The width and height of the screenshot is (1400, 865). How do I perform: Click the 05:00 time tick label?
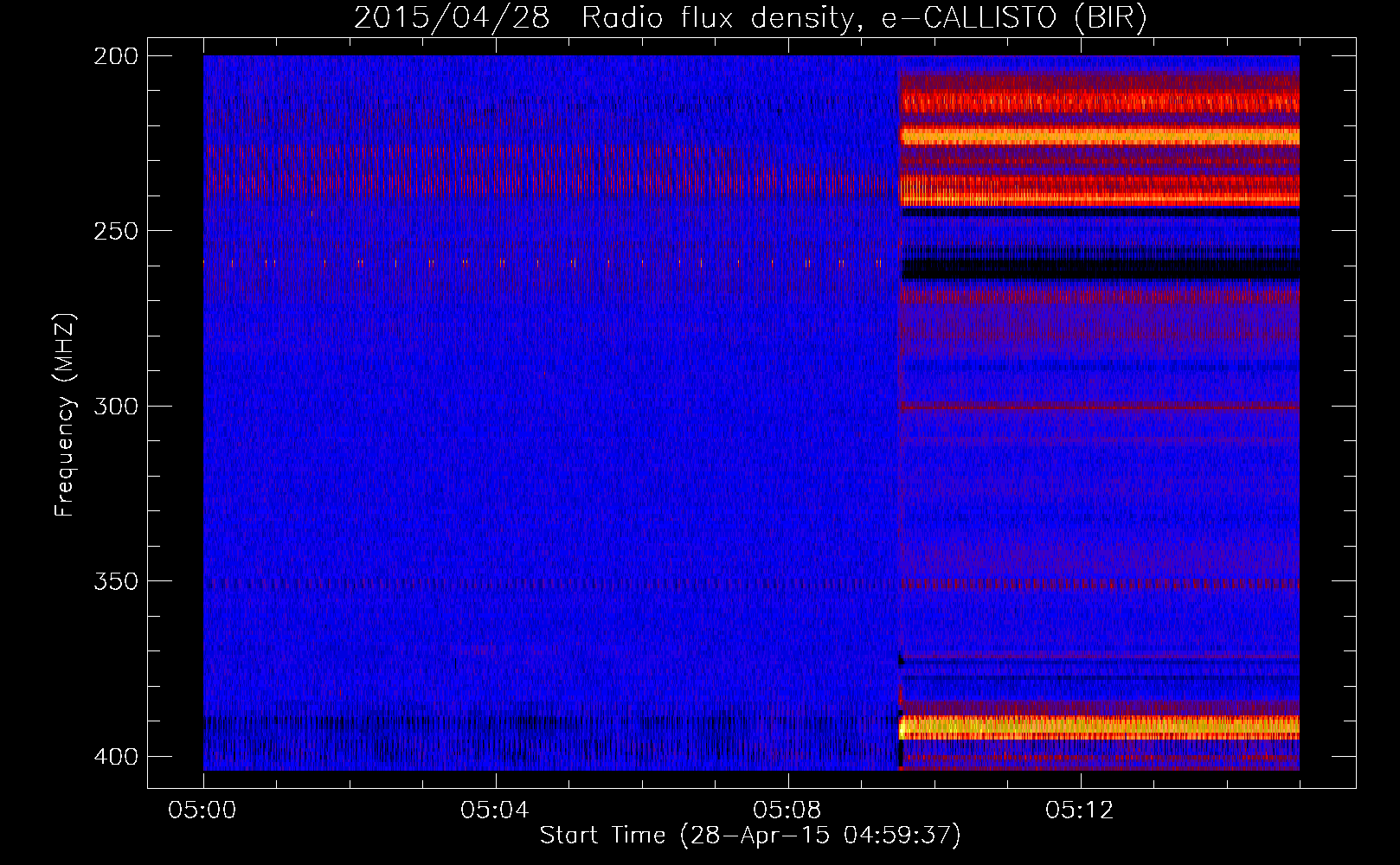click(203, 811)
